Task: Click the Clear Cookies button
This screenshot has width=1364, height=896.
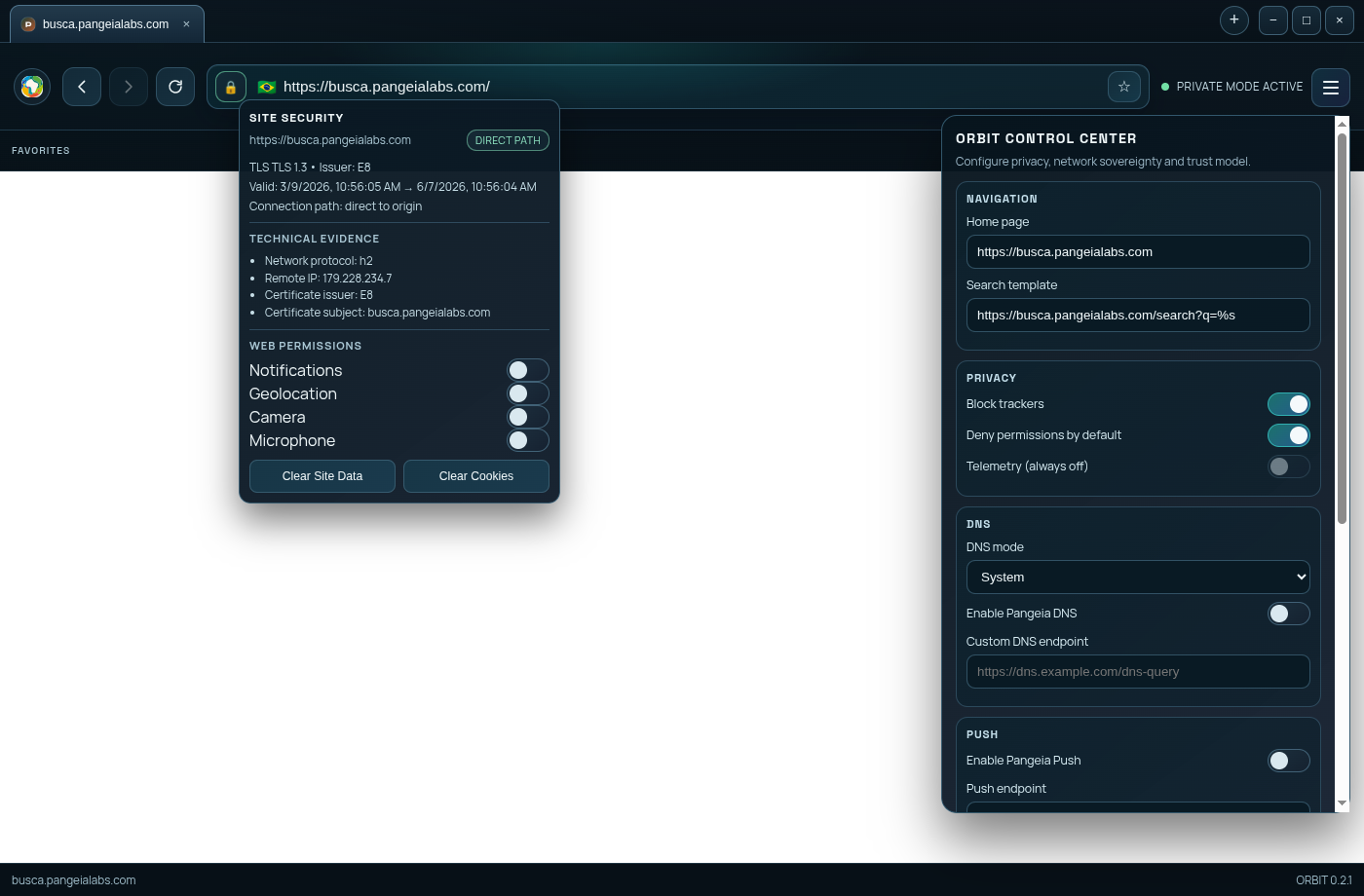Action: click(476, 476)
